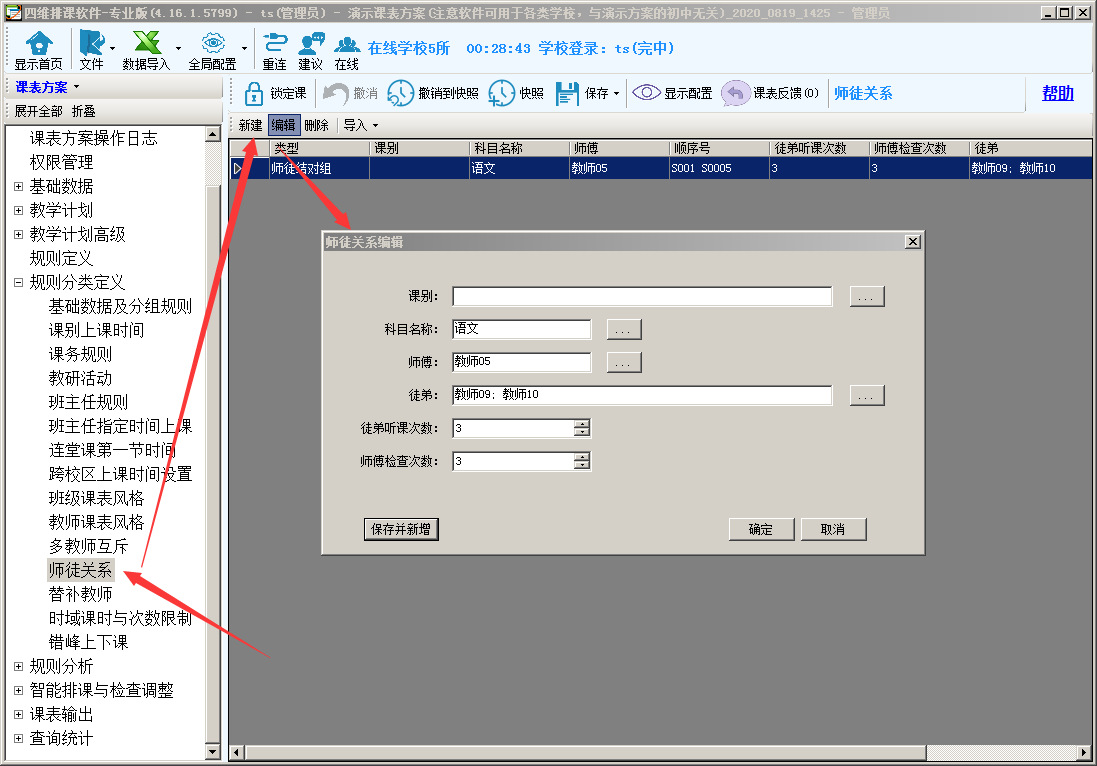Image resolution: width=1097 pixels, height=766 pixels.
Task: Click 新建 in the list toolbar
Action: [250, 126]
